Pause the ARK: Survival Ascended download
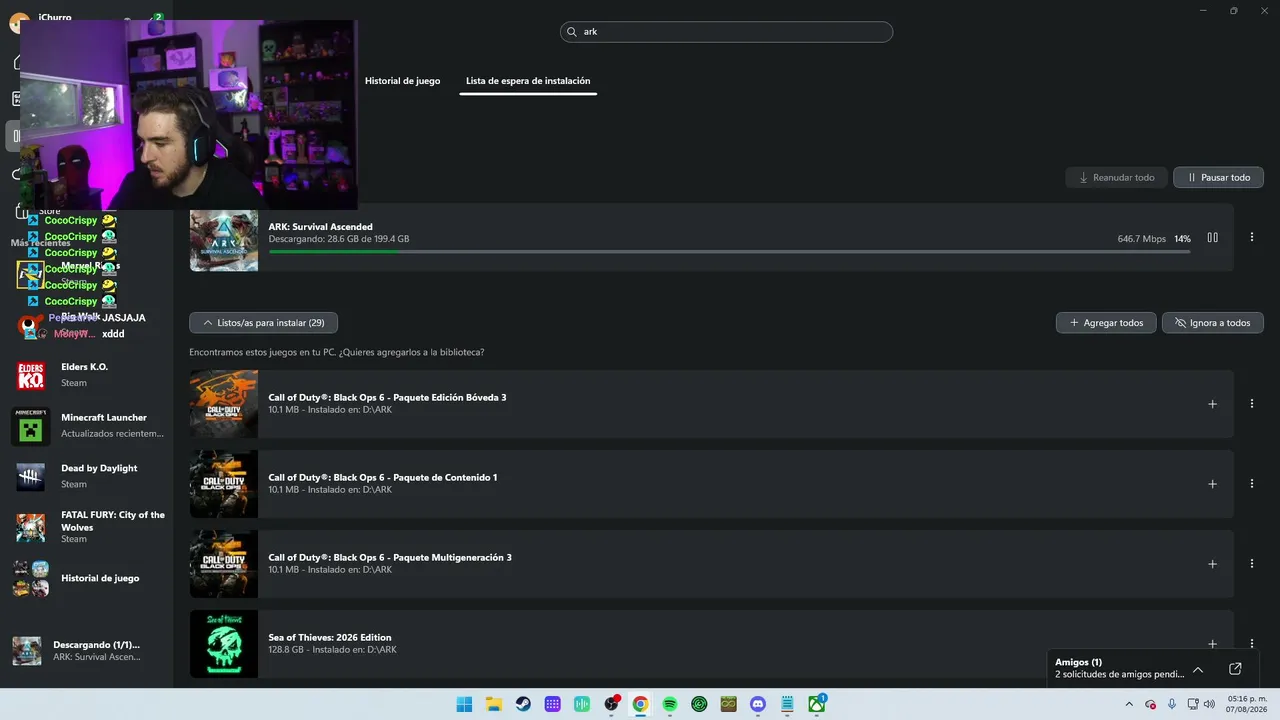This screenshot has width=1280, height=720. point(1212,238)
